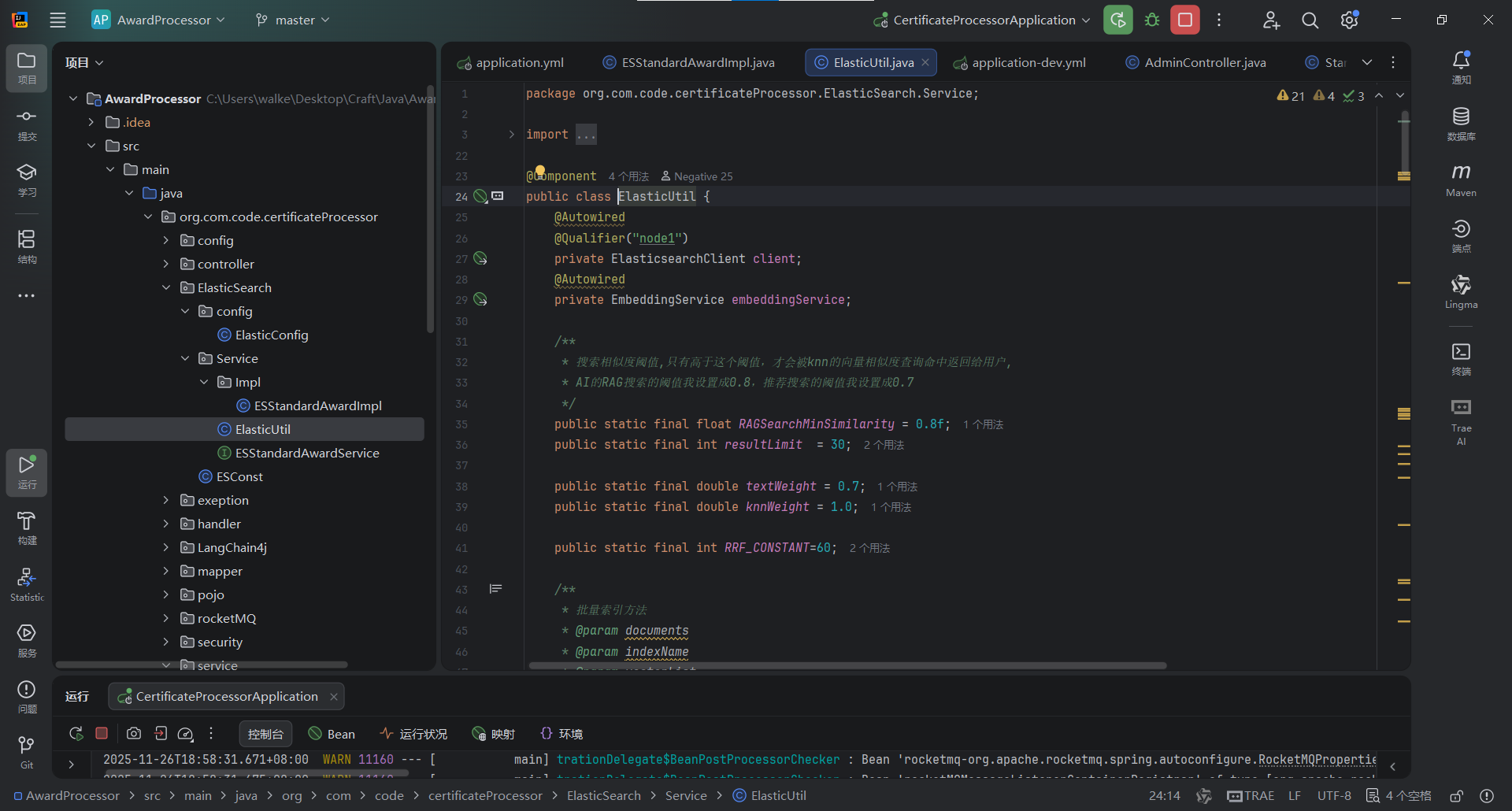The height and width of the screenshot is (811, 1512).
Task: Open AwardProcessor project dropdown
Action: pos(158,20)
